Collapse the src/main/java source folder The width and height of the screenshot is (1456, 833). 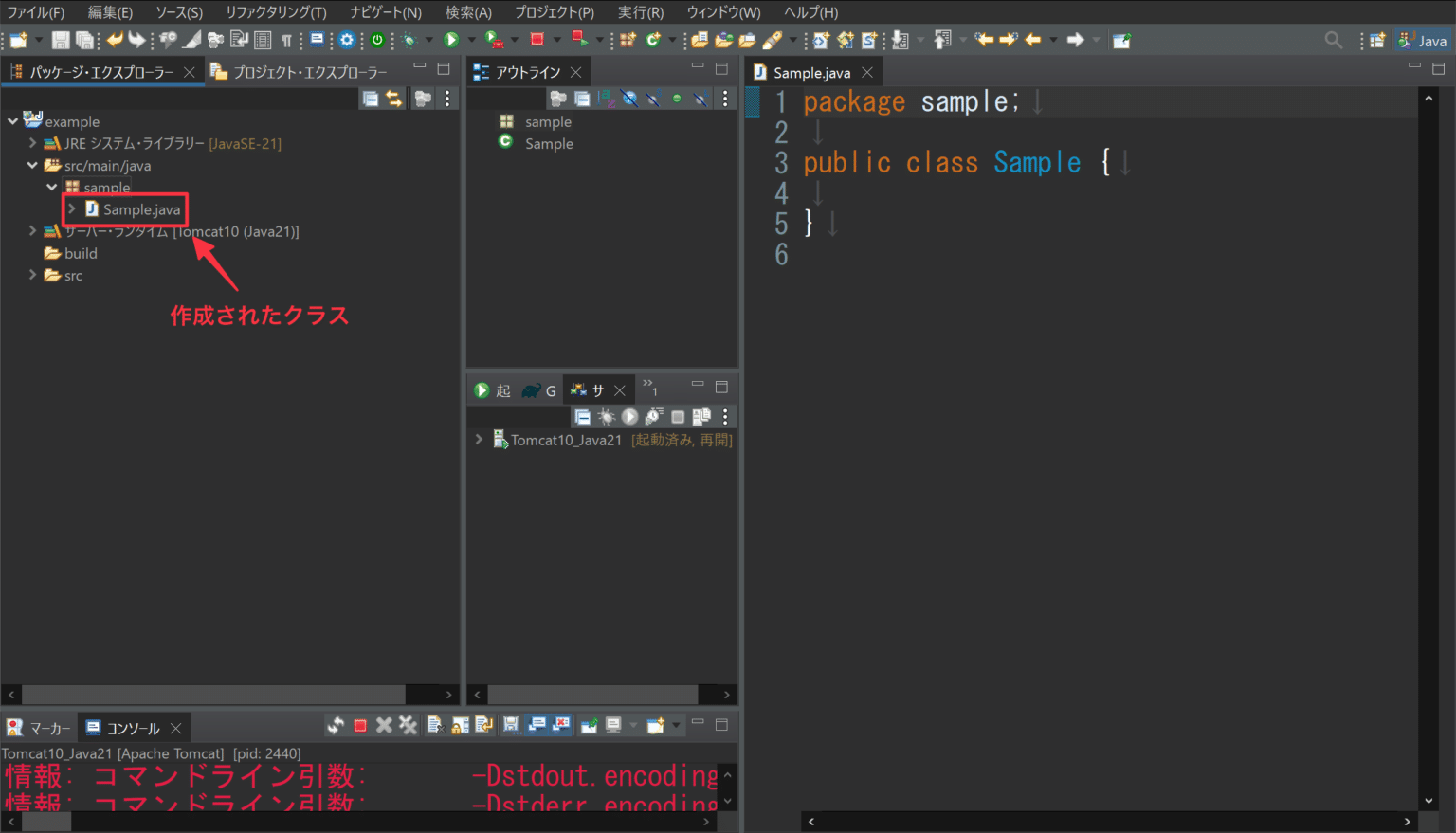coord(32,165)
